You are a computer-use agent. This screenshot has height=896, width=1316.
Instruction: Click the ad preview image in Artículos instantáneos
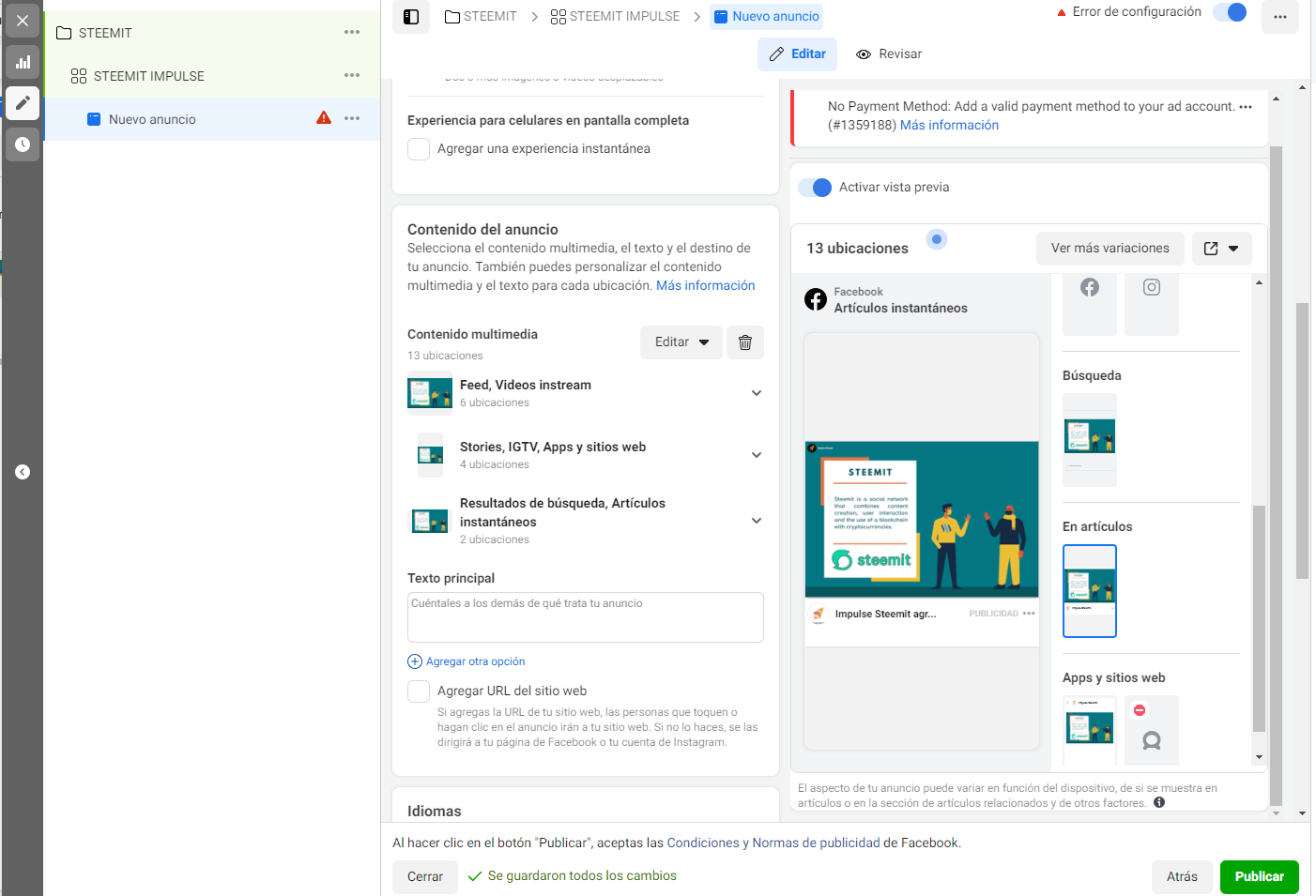coord(922,519)
